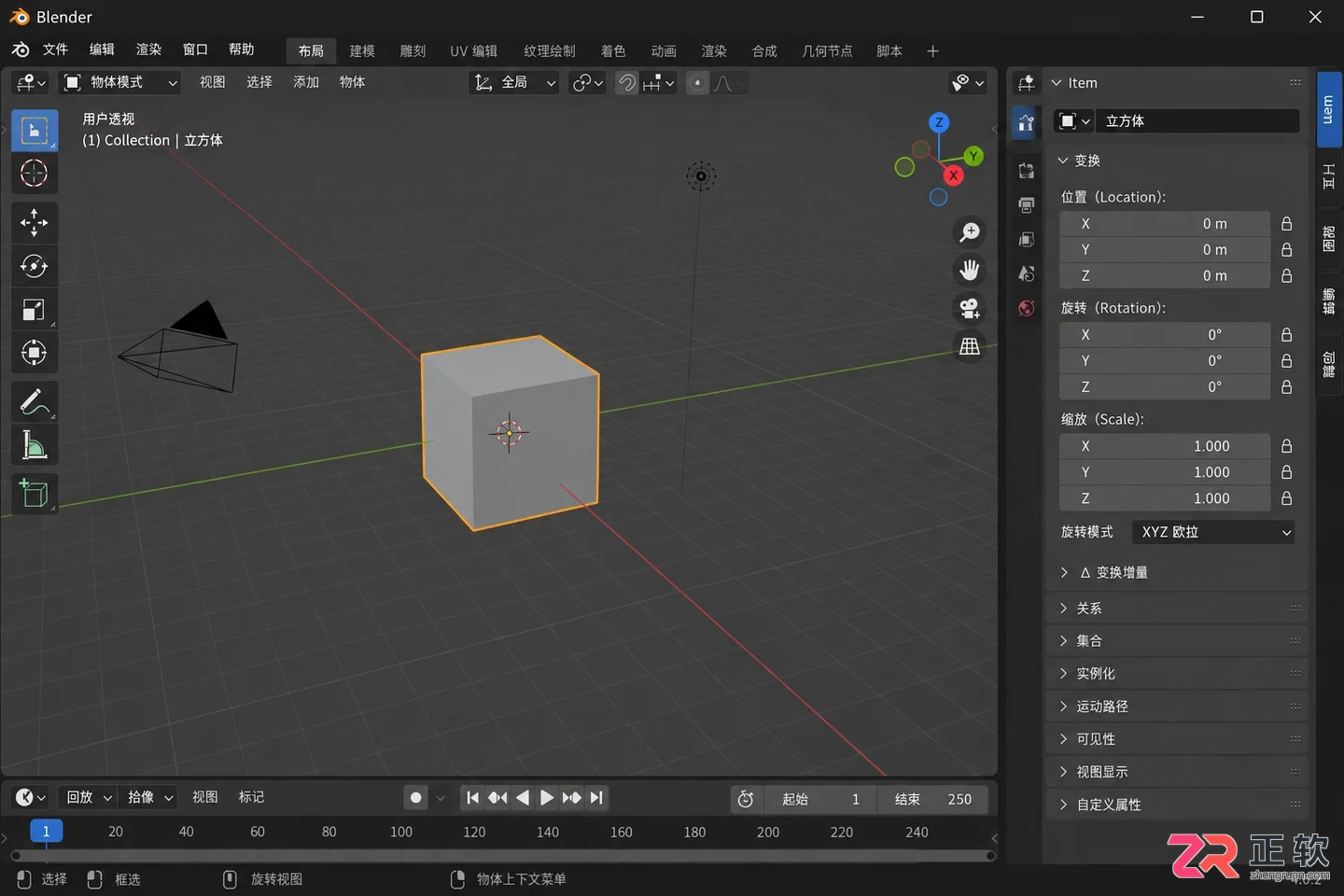Open the World properties globe icon

click(1026, 309)
